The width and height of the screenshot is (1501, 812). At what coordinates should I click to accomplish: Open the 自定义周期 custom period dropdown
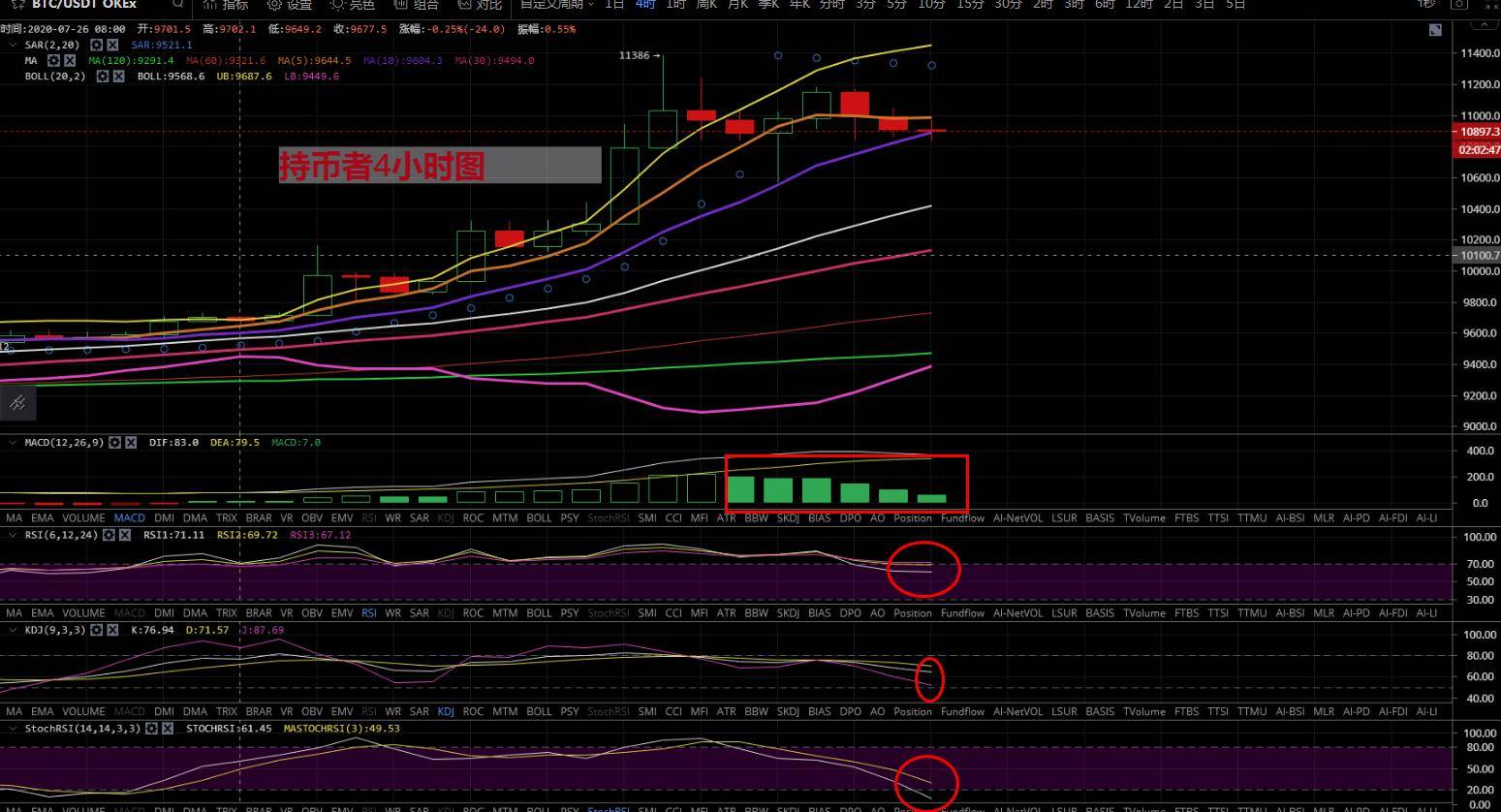557,4
